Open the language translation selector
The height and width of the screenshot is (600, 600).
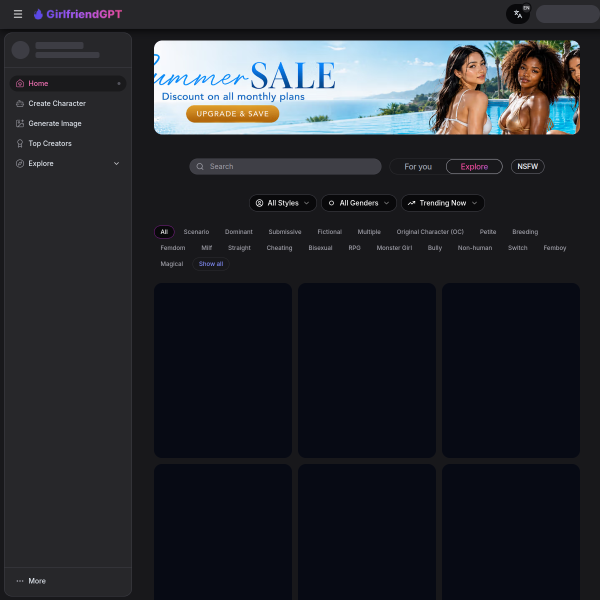point(518,14)
